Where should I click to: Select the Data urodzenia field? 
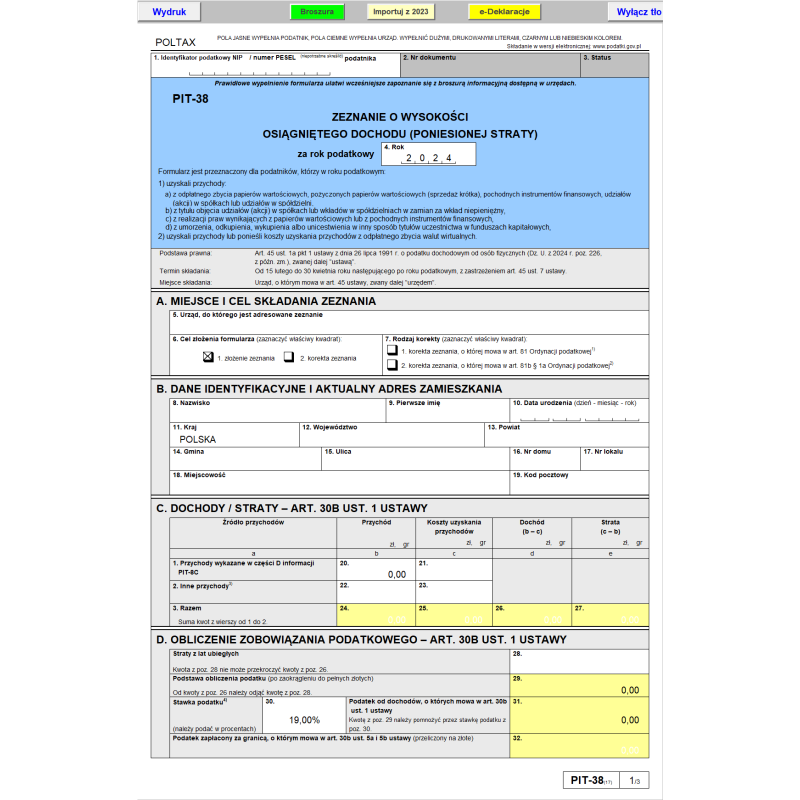(578, 415)
